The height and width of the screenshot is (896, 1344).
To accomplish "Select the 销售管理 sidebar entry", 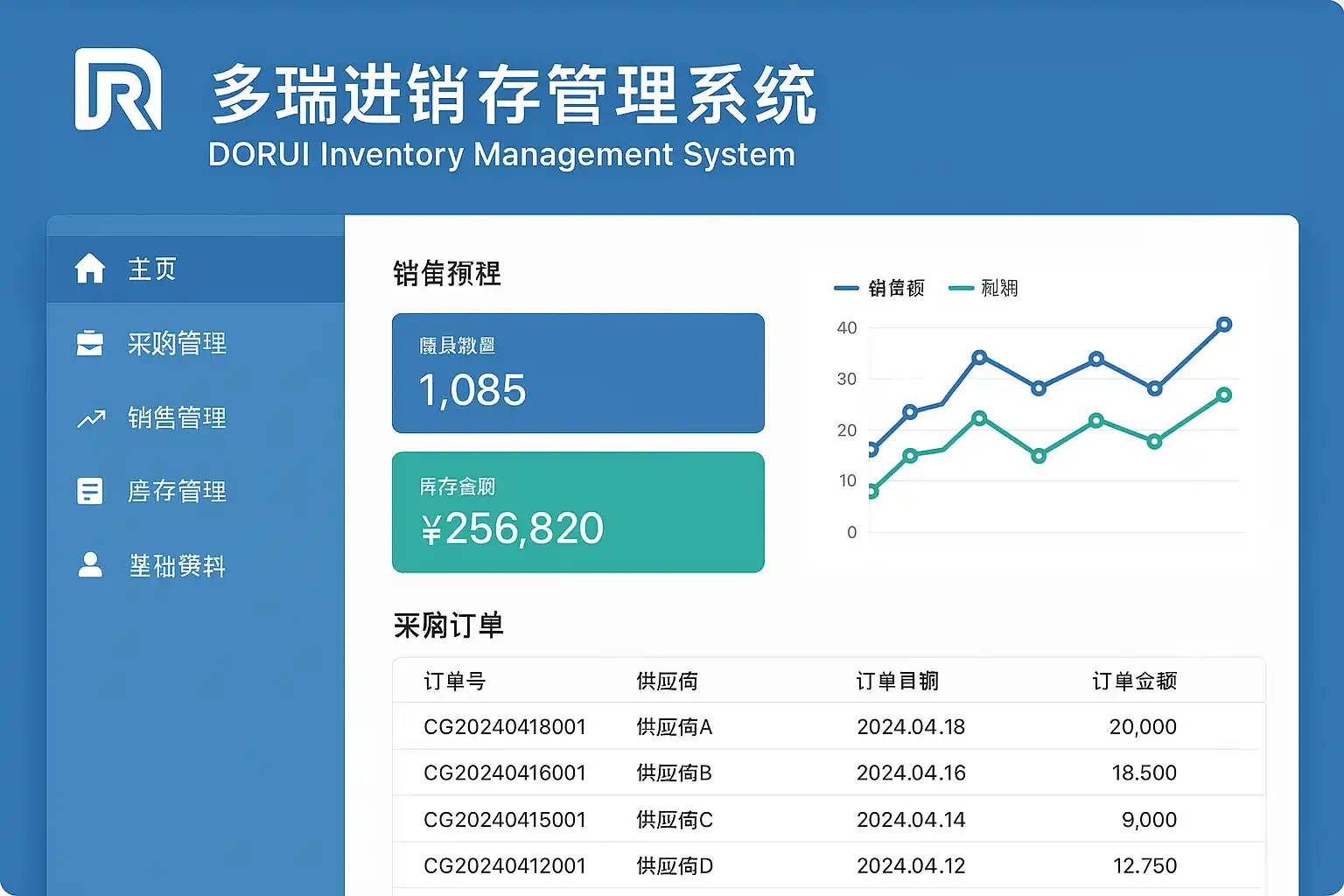I will (177, 418).
